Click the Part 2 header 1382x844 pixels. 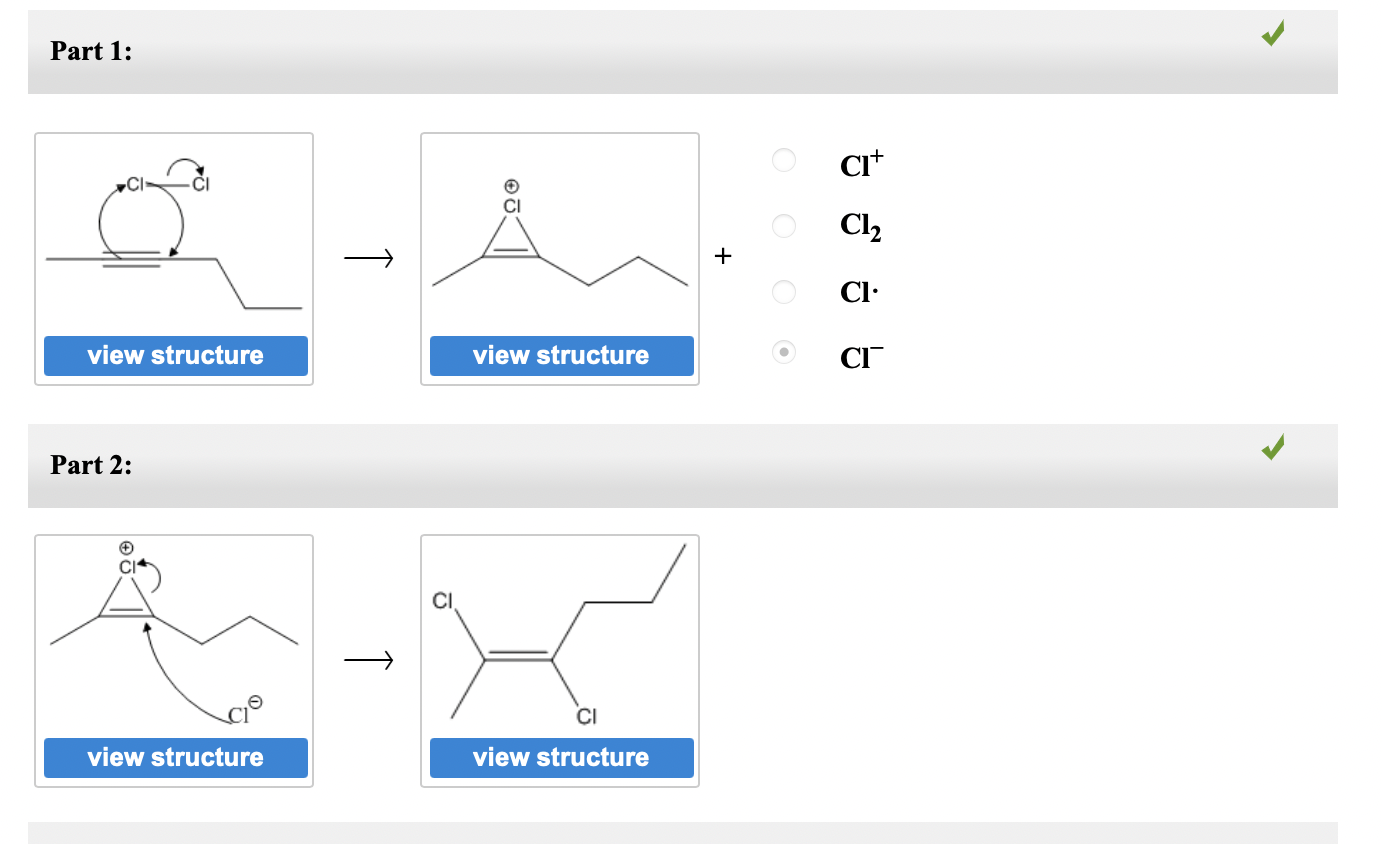coord(88,465)
